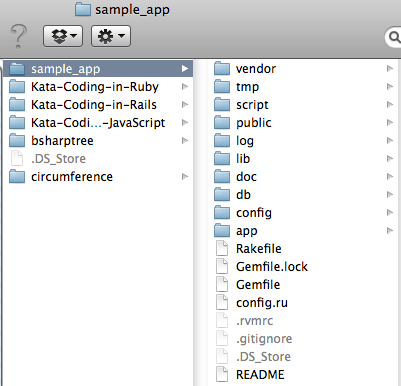
Task: Click the bsharptree folder icon
Action: 17,141
